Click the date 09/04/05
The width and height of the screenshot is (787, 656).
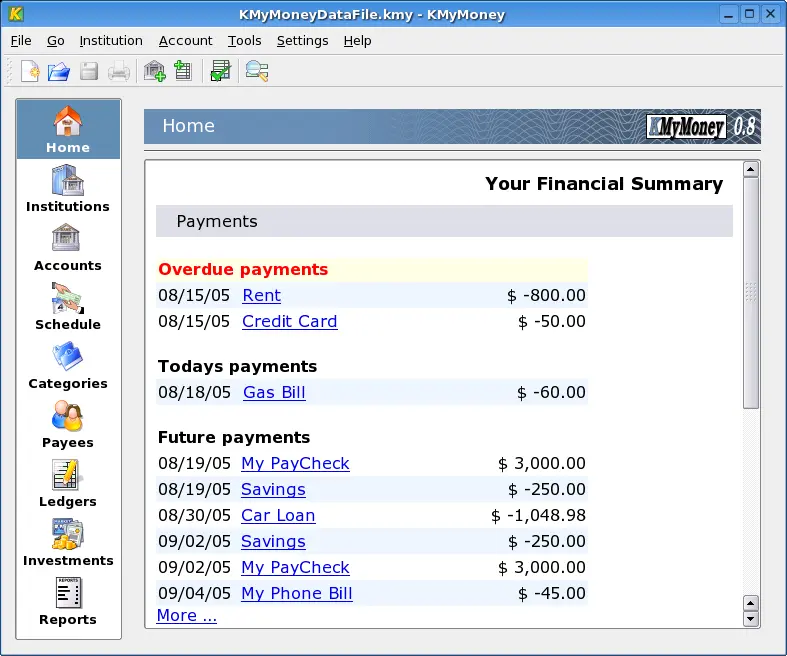(194, 593)
